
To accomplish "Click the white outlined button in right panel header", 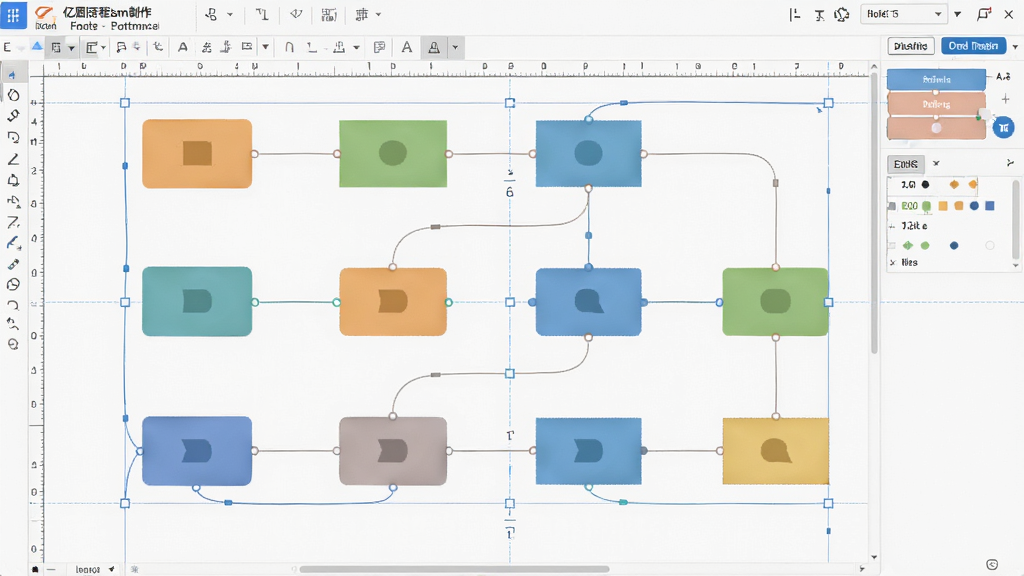I will pos(911,46).
